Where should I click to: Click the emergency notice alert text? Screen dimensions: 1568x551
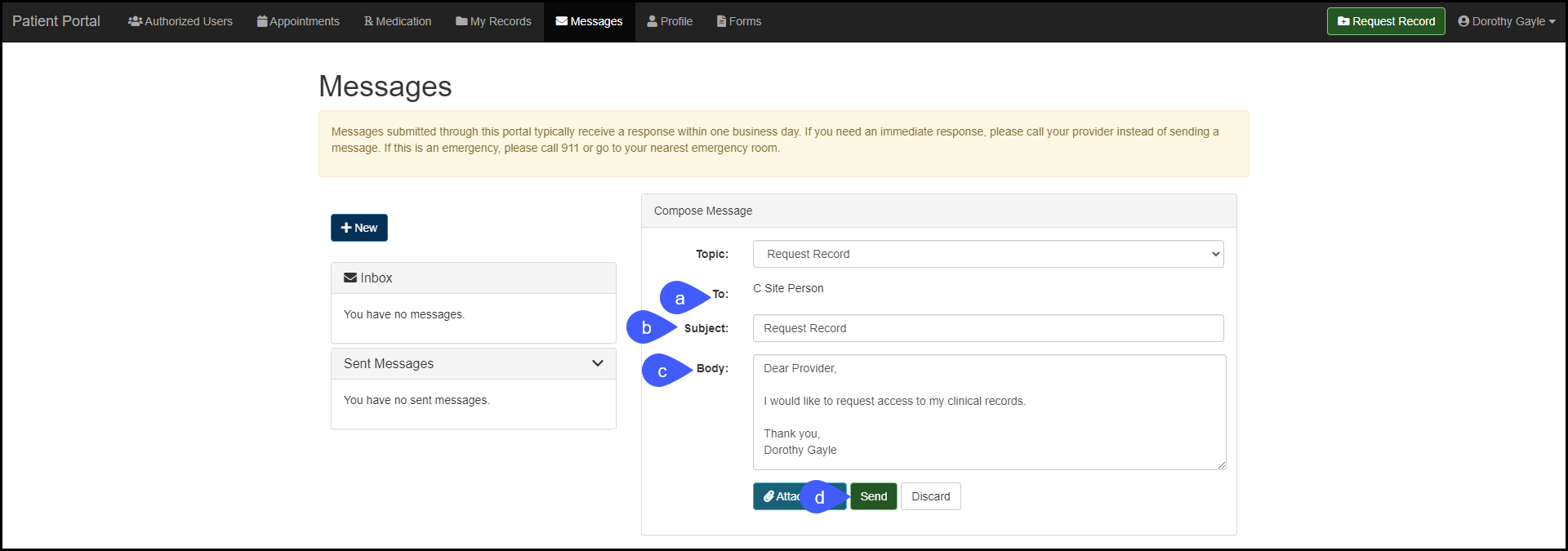[x=775, y=140]
